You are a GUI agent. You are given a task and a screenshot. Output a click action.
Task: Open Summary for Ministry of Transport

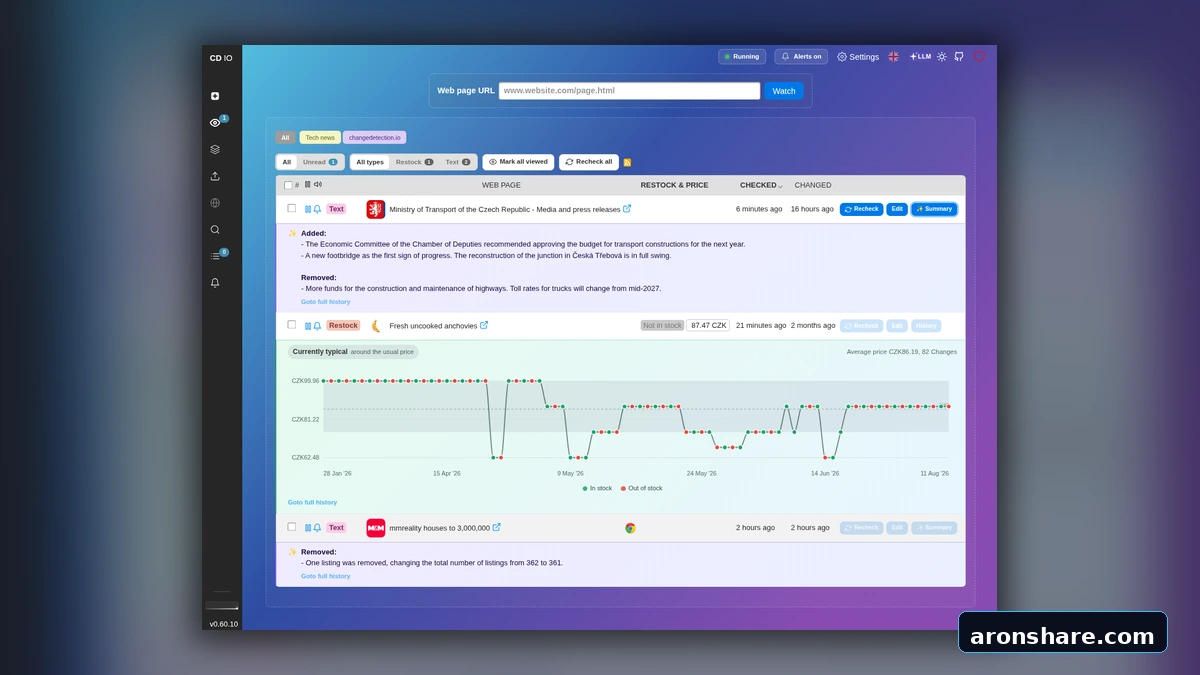point(934,209)
